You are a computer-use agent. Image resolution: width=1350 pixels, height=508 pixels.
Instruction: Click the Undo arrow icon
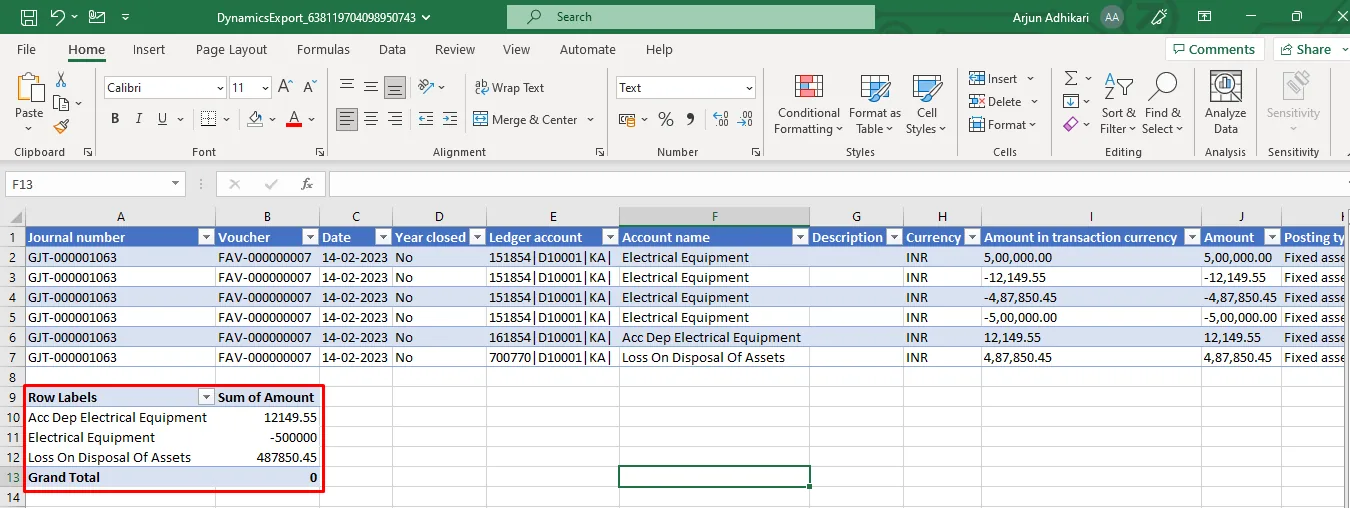coord(57,17)
